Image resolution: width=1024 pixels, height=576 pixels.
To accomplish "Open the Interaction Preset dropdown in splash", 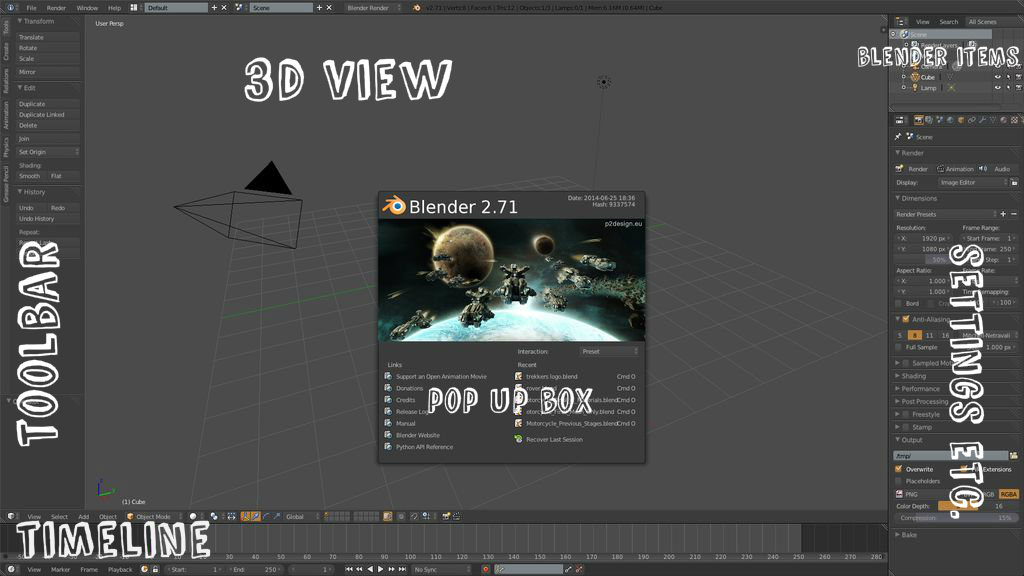I will tap(609, 351).
